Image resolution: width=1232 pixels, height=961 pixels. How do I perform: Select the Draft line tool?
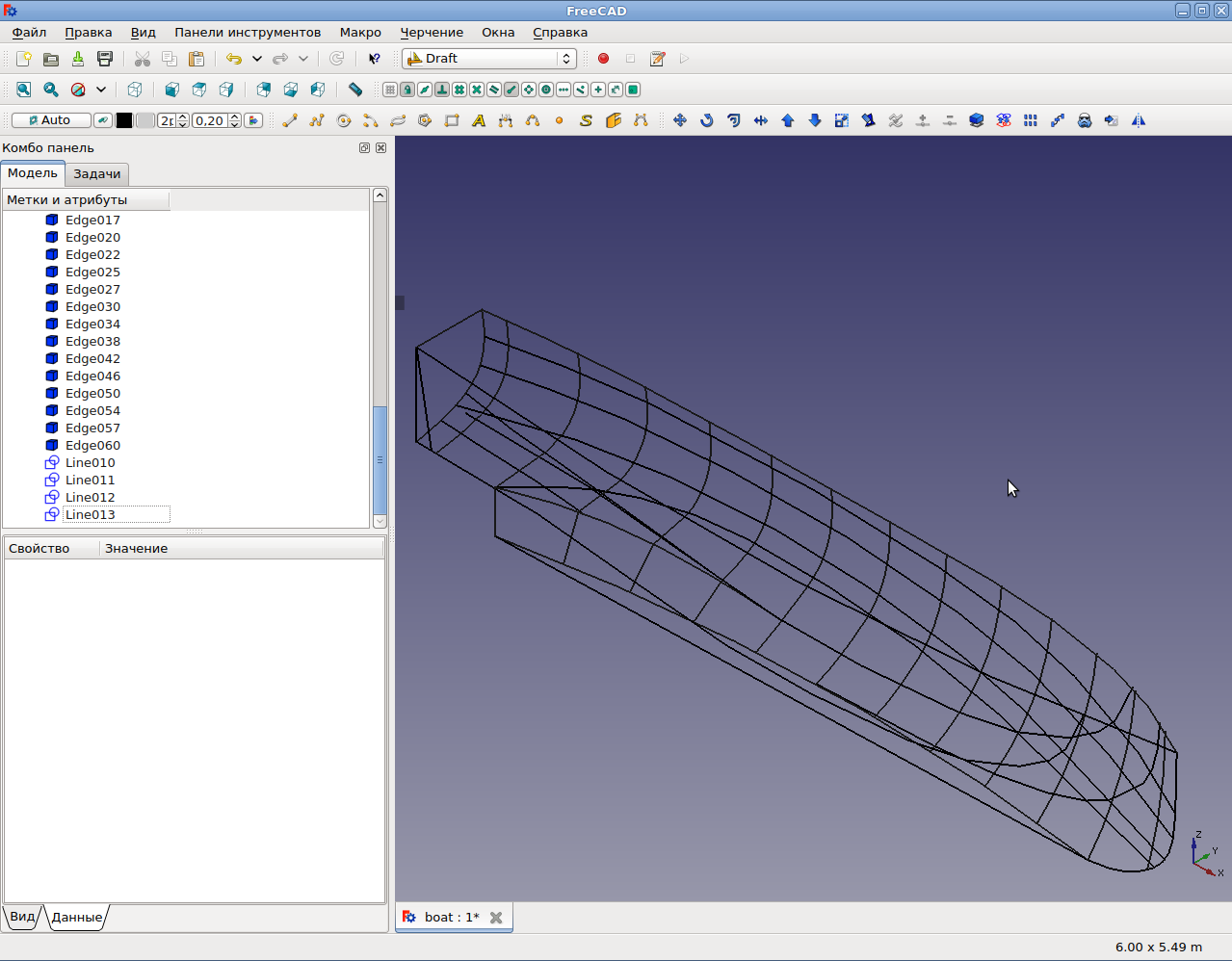290,120
